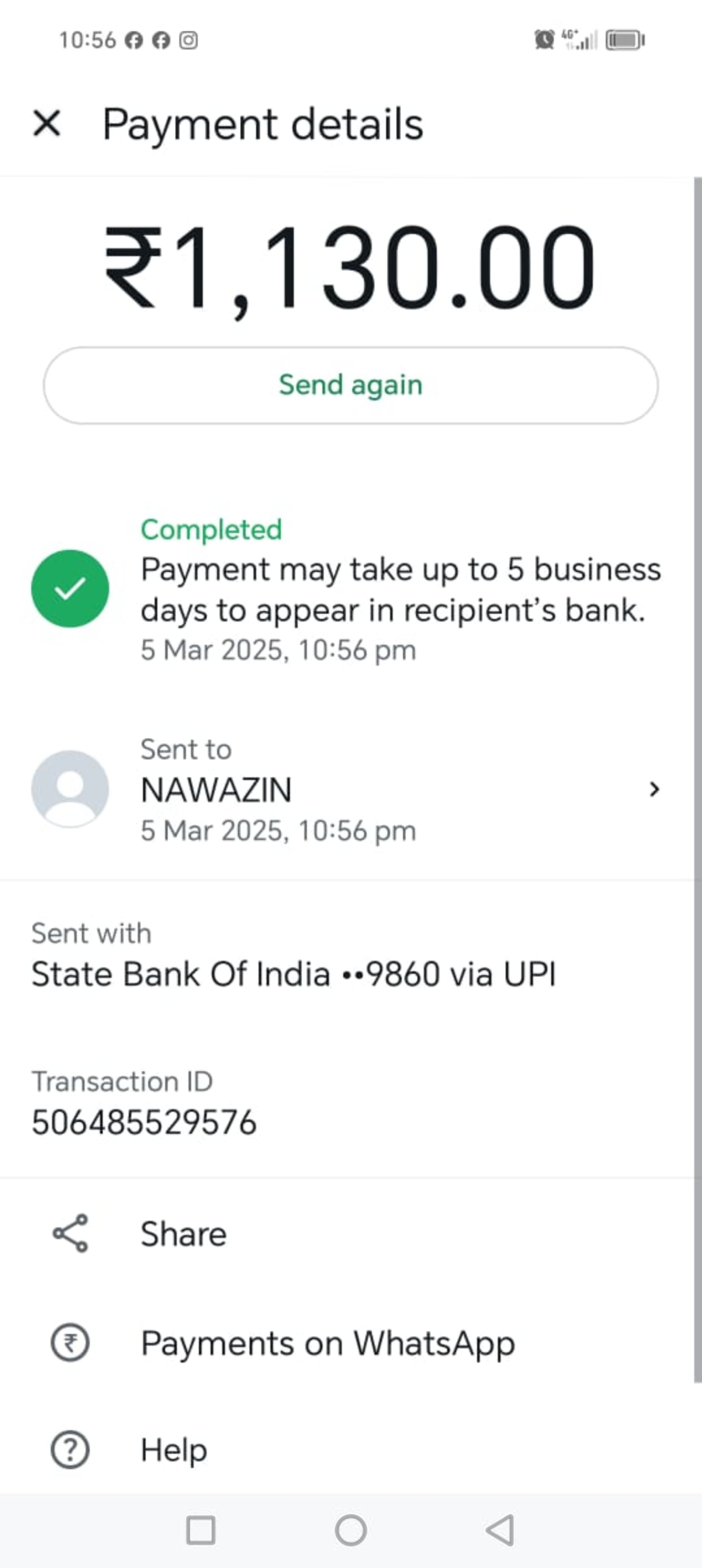Viewport: 702px width, 1568px height.
Task: Tap the rupee Payments icon
Action: click(x=70, y=1342)
